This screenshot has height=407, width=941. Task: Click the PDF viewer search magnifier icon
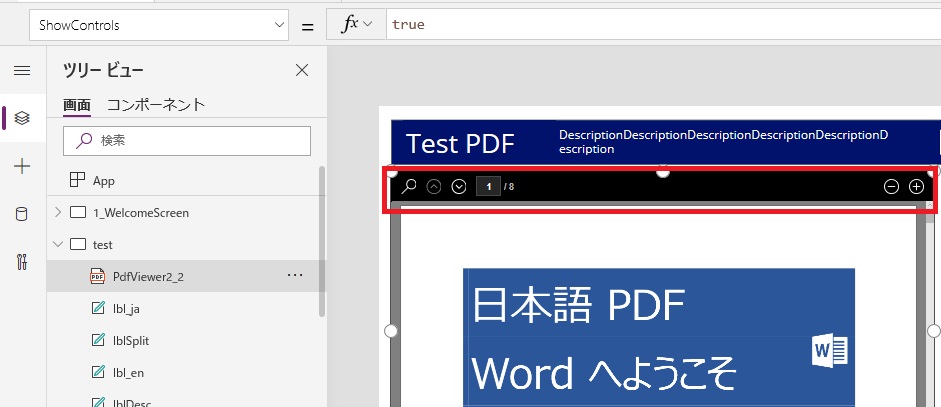click(x=409, y=187)
